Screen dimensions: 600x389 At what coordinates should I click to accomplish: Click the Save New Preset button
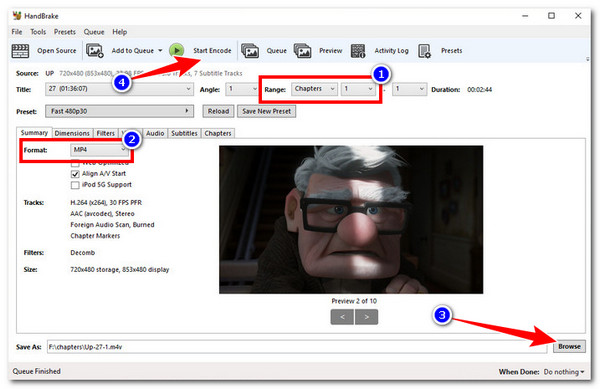click(266, 111)
